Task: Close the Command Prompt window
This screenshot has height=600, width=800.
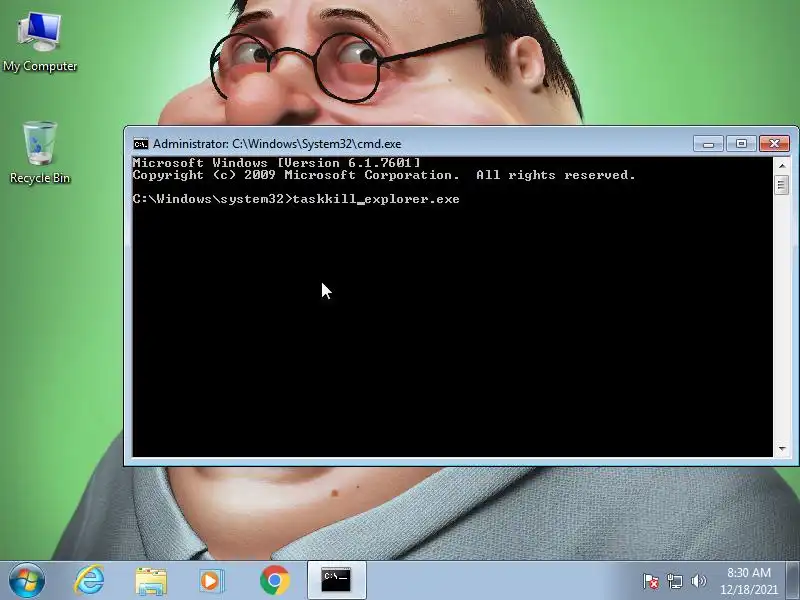Action: tap(774, 144)
